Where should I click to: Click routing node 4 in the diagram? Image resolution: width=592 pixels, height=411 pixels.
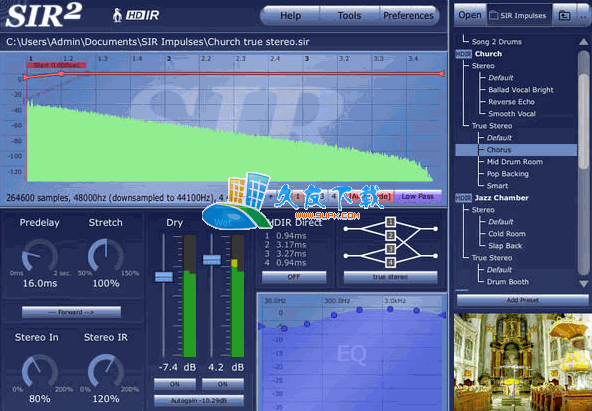[x=390, y=262]
